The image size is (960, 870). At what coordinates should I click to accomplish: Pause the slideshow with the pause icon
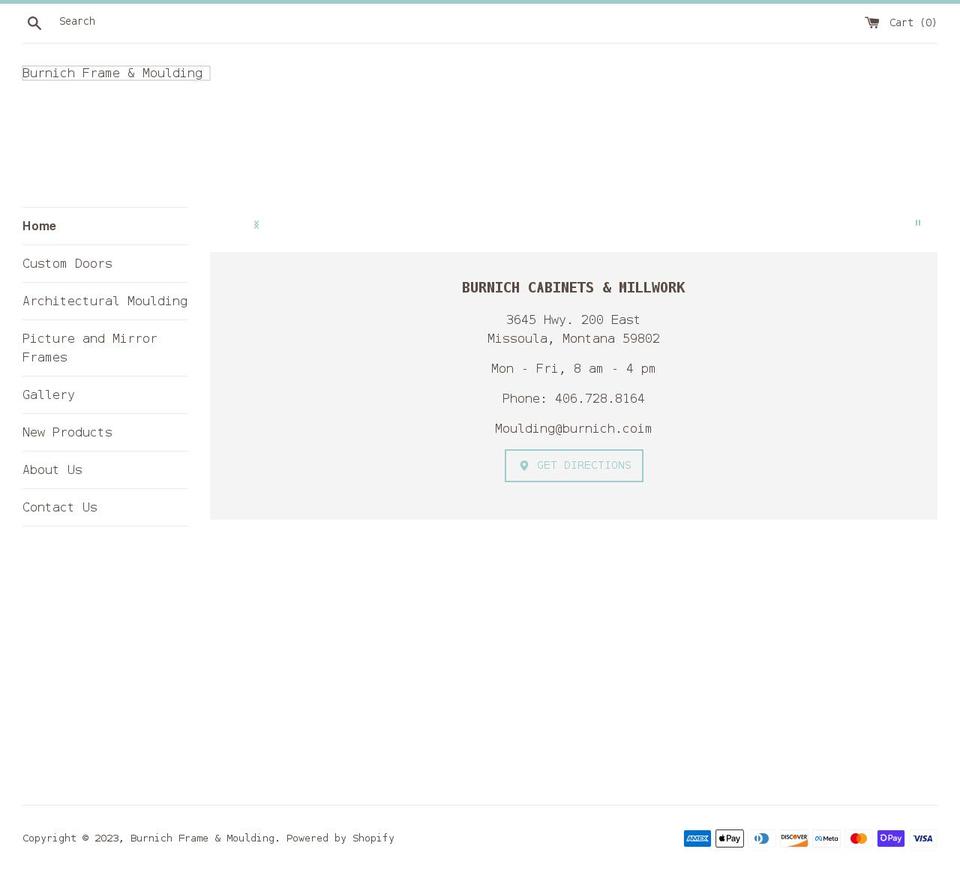coord(917,223)
